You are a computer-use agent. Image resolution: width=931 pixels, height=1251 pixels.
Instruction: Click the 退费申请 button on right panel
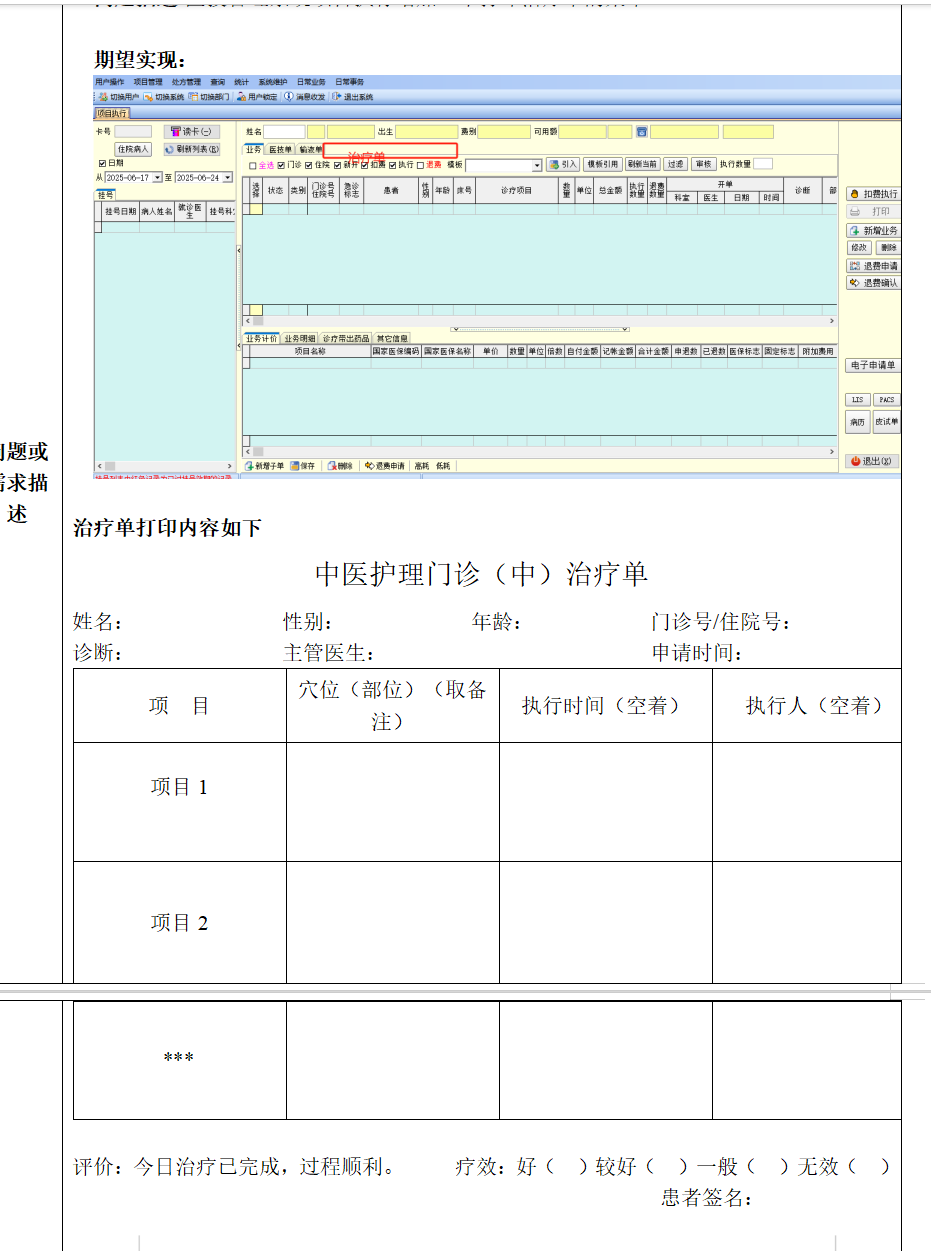(873, 265)
